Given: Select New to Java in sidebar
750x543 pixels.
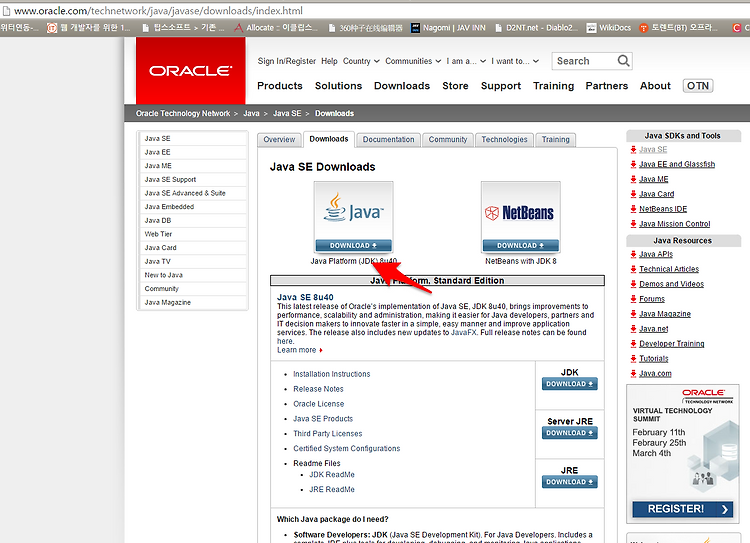Looking at the screenshot, I should point(193,275).
